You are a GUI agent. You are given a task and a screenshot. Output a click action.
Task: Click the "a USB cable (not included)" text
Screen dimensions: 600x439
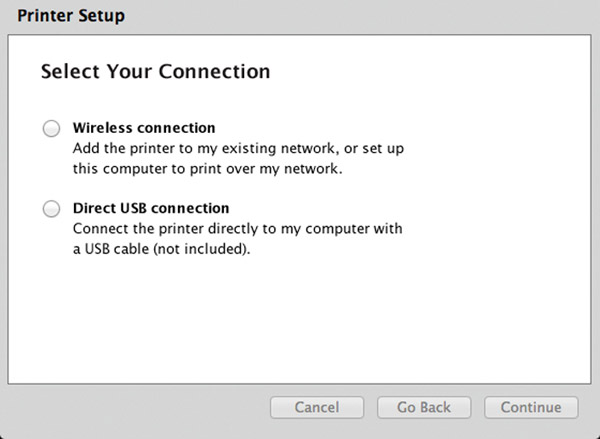tap(161, 249)
